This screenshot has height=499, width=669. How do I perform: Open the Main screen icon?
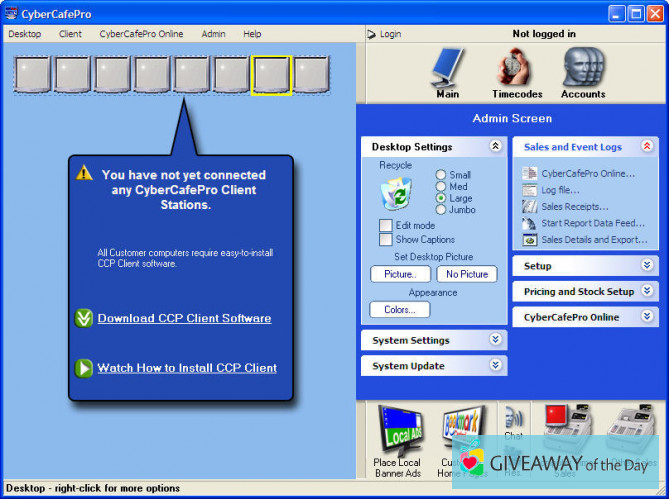click(447, 70)
